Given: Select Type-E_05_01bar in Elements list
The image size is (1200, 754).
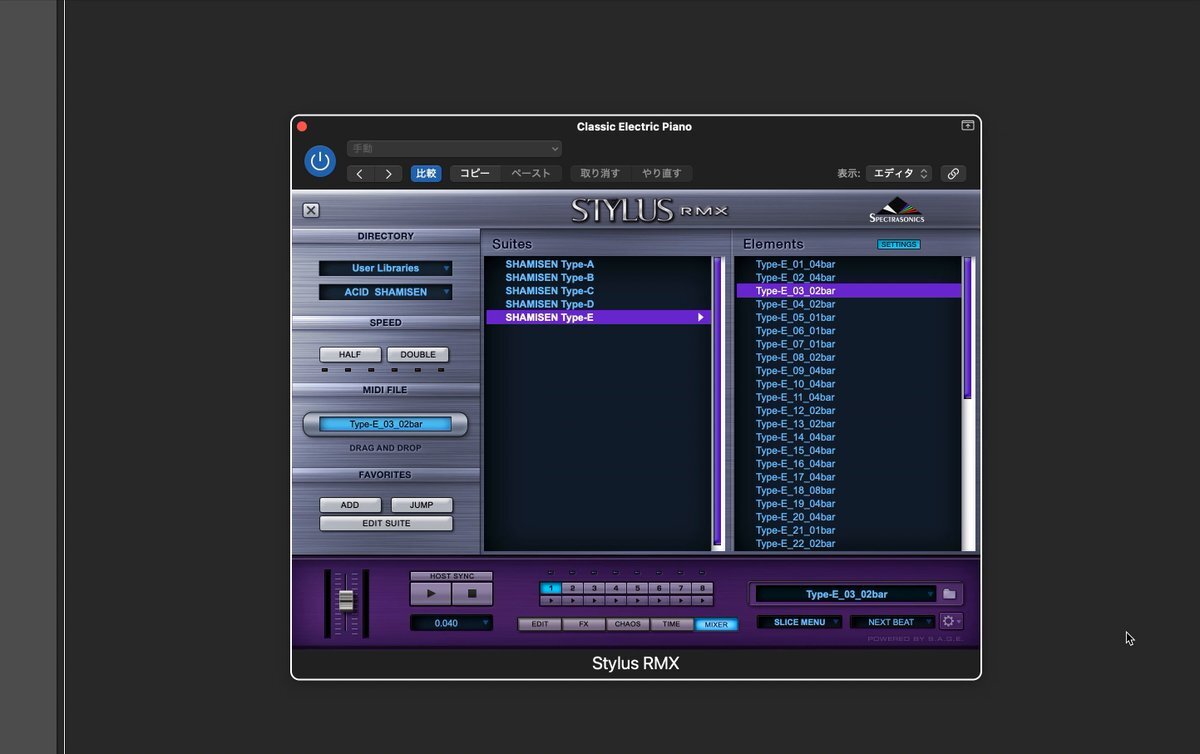Looking at the screenshot, I should [x=795, y=318].
